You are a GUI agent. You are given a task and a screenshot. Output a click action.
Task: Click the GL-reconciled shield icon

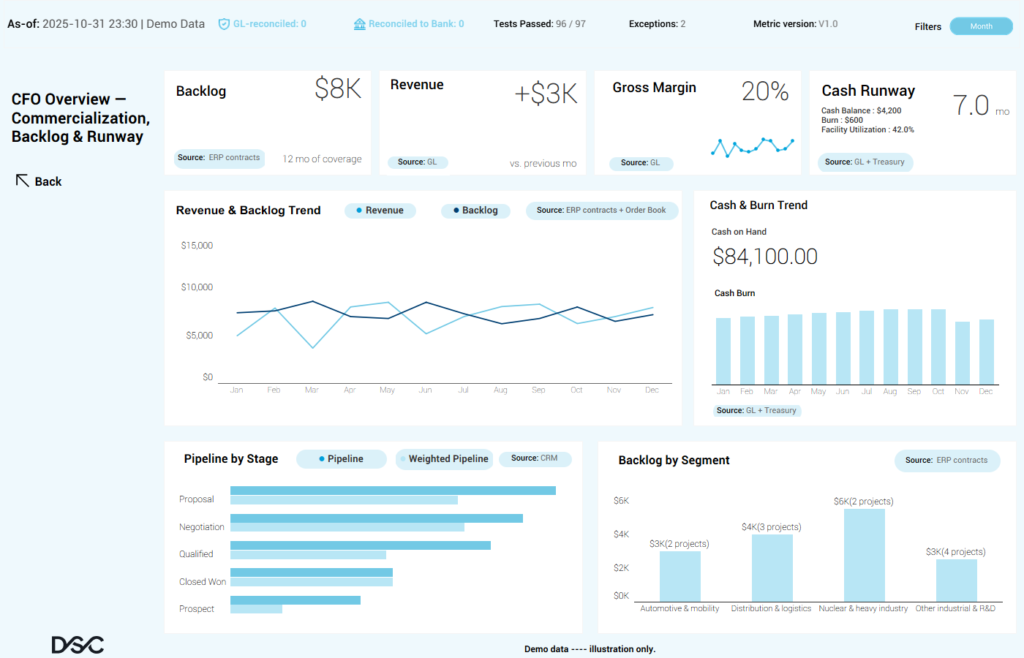tap(224, 23)
